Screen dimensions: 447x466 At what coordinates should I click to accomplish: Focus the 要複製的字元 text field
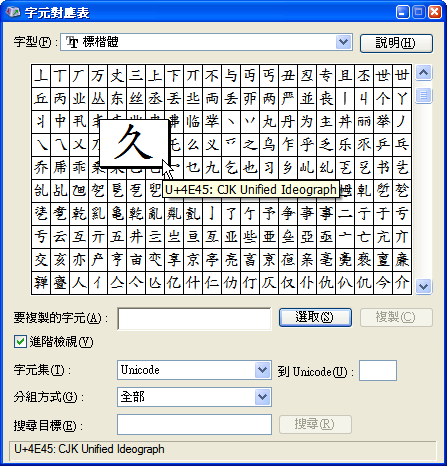coord(194,319)
